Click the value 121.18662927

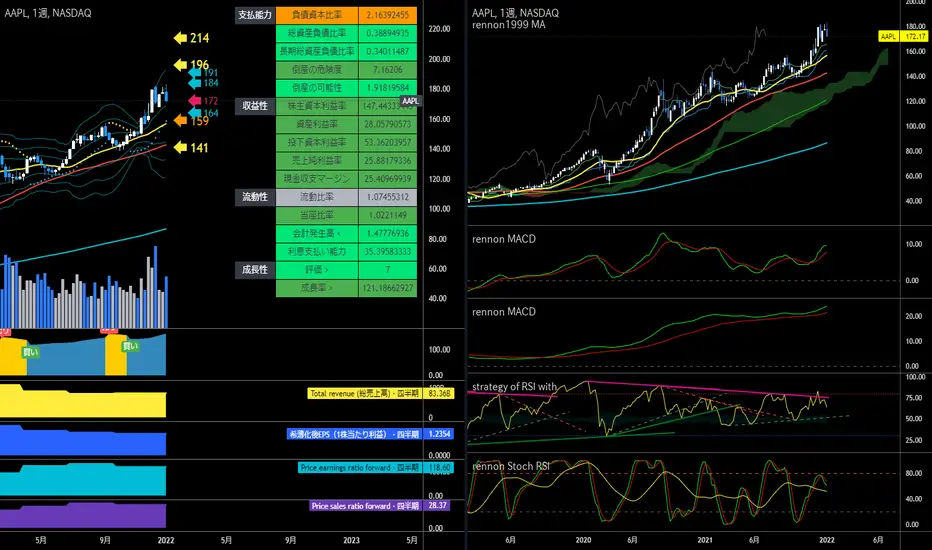coord(388,288)
